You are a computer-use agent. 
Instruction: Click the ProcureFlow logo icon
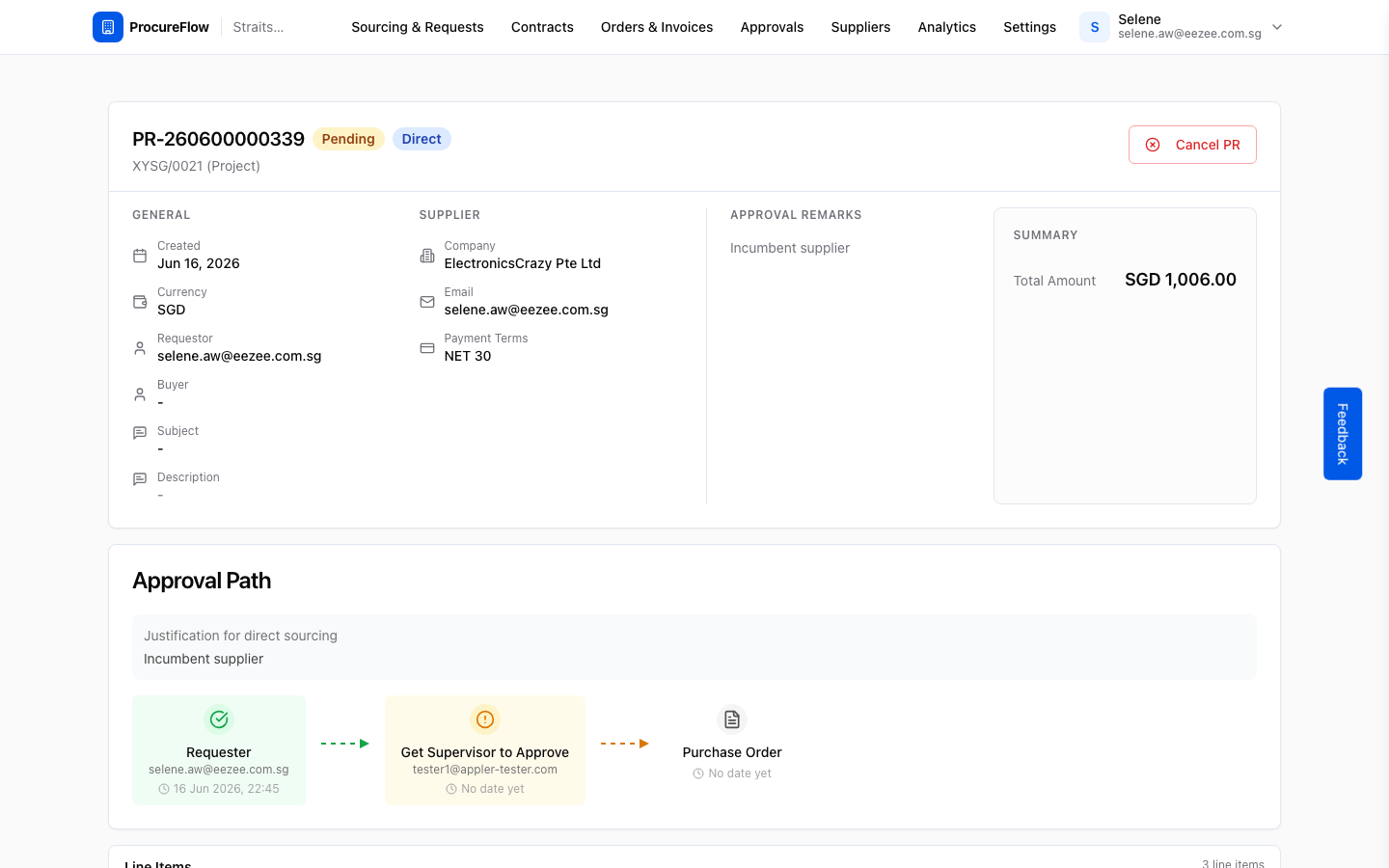click(108, 27)
